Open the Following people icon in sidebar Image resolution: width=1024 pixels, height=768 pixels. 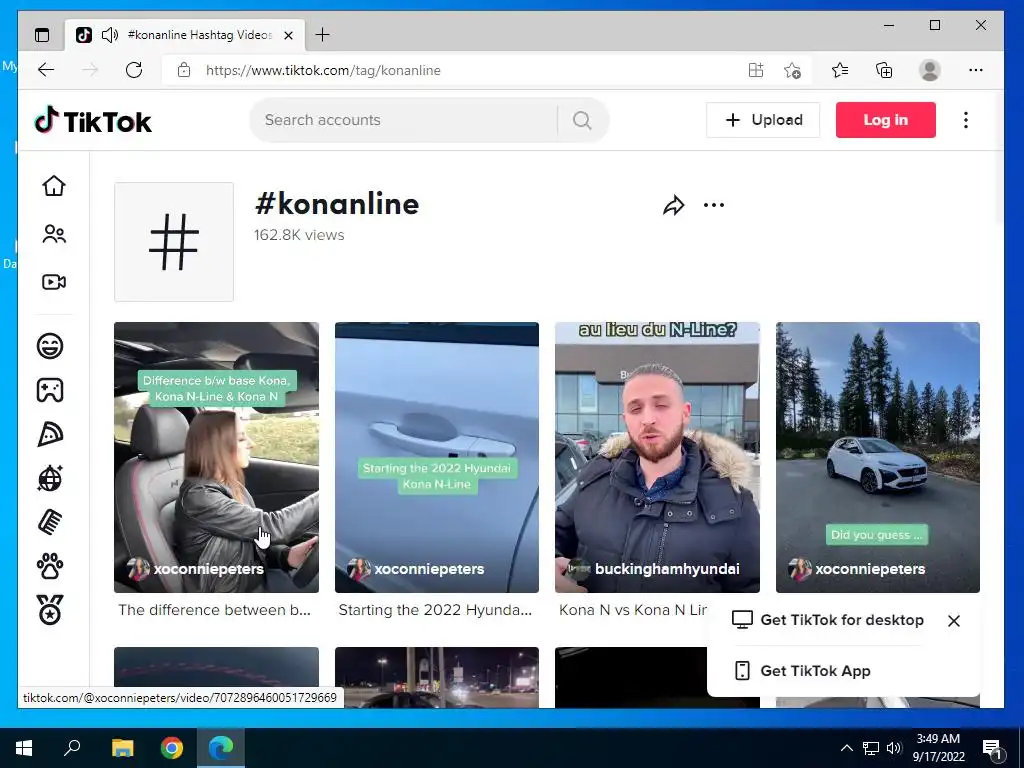coord(54,234)
